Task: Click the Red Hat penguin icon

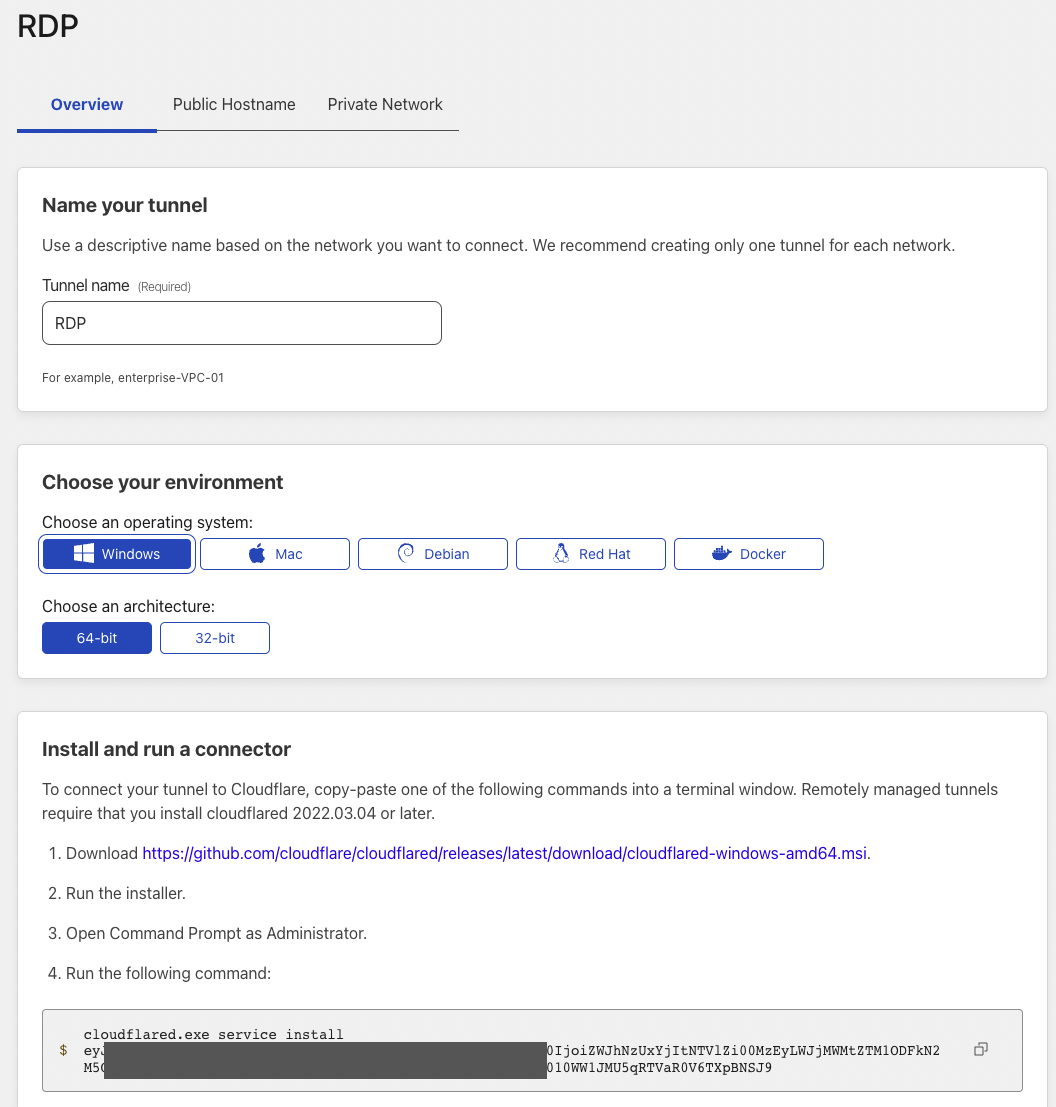Action: click(x=561, y=554)
